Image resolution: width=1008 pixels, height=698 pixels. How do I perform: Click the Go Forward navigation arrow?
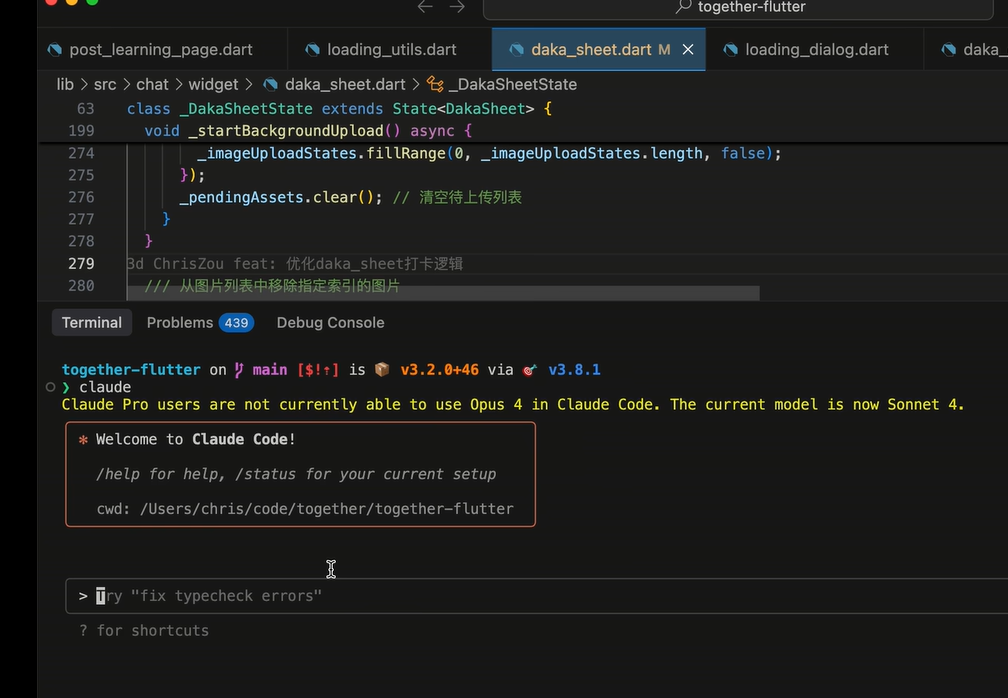(x=457, y=7)
